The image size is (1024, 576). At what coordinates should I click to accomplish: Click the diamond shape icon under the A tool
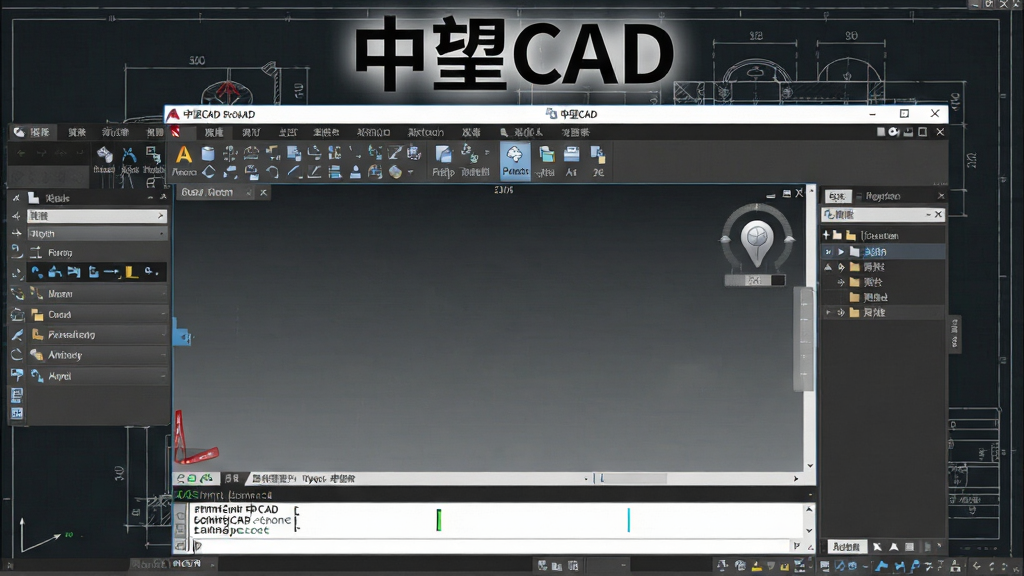pyautogui.click(x=208, y=172)
